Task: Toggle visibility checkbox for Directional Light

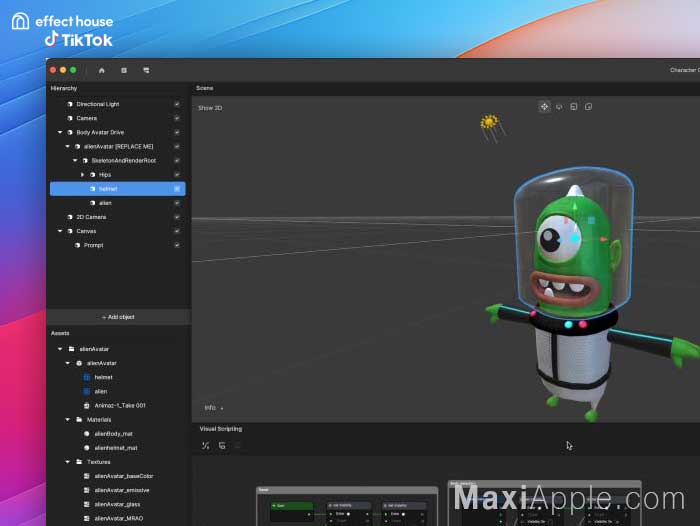Action: pyautogui.click(x=177, y=104)
